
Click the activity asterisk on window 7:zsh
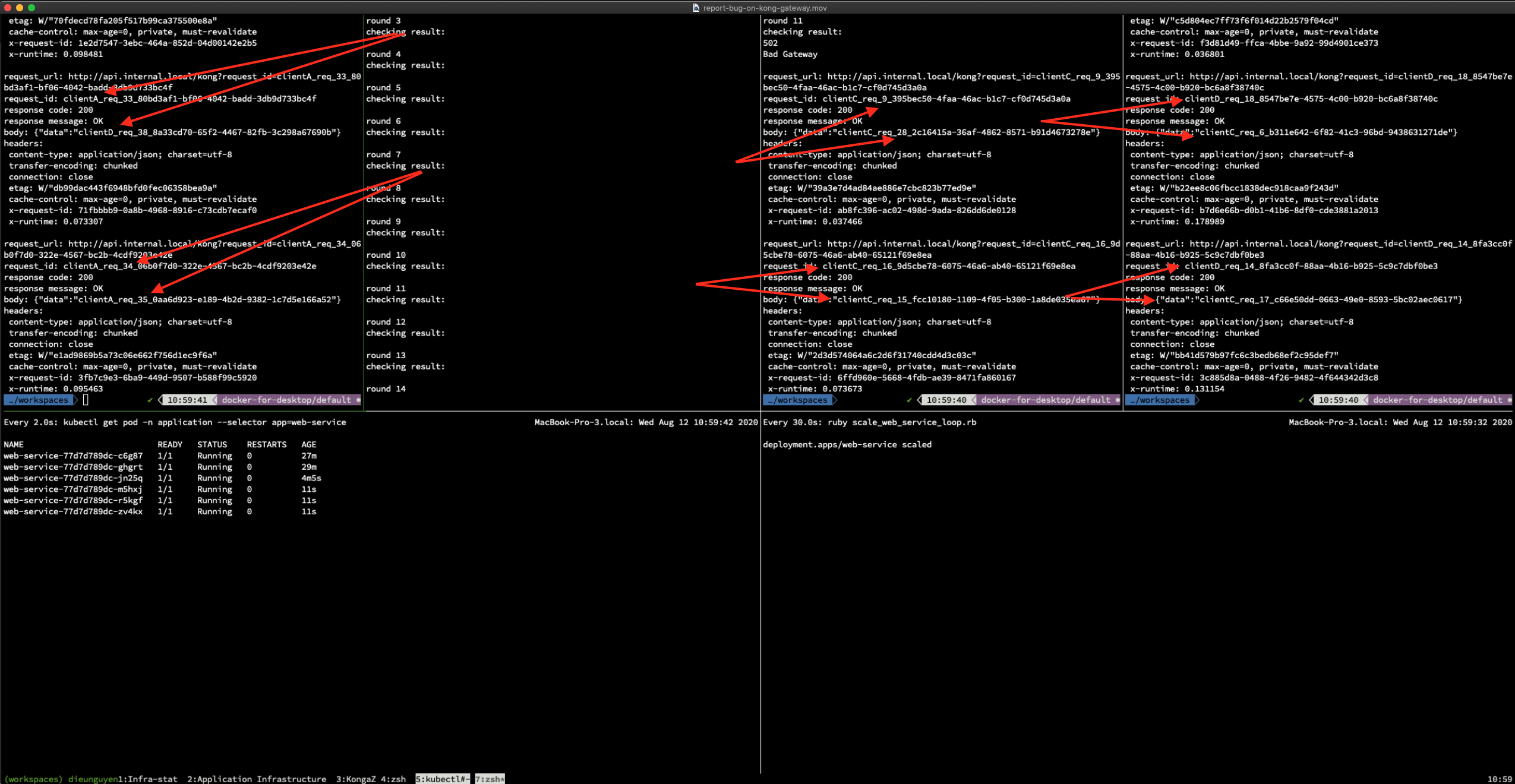(x=501, y=779)
